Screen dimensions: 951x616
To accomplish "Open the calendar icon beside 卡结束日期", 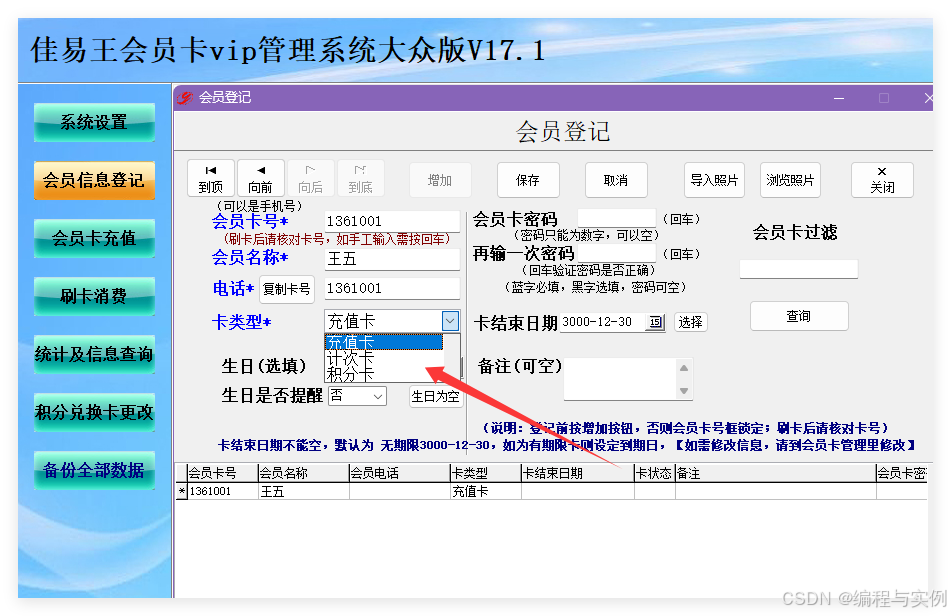I will [x=656, y=322].
